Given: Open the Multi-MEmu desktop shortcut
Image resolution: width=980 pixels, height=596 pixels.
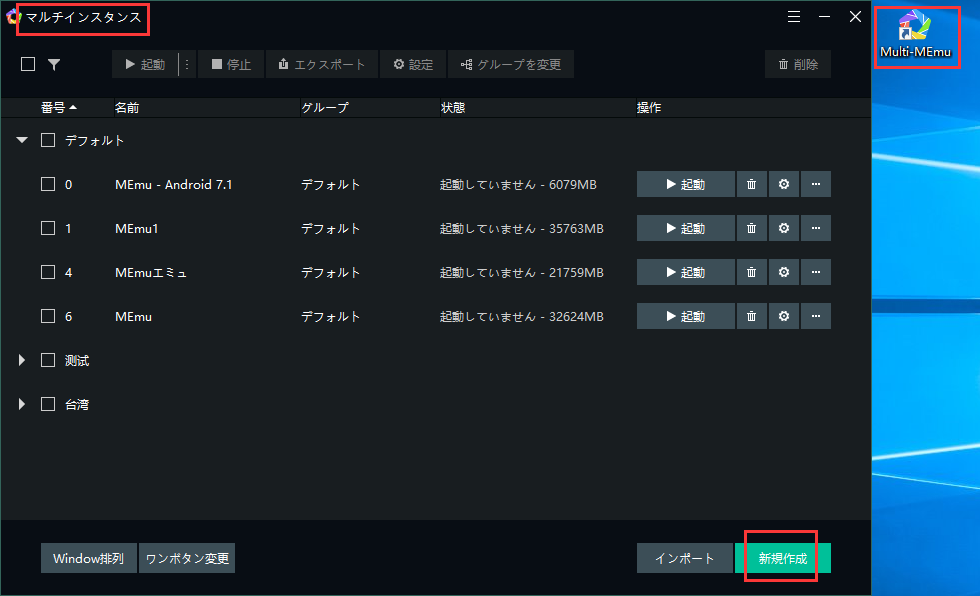Looking at the screenshot, I should click(x=916, y=35).
